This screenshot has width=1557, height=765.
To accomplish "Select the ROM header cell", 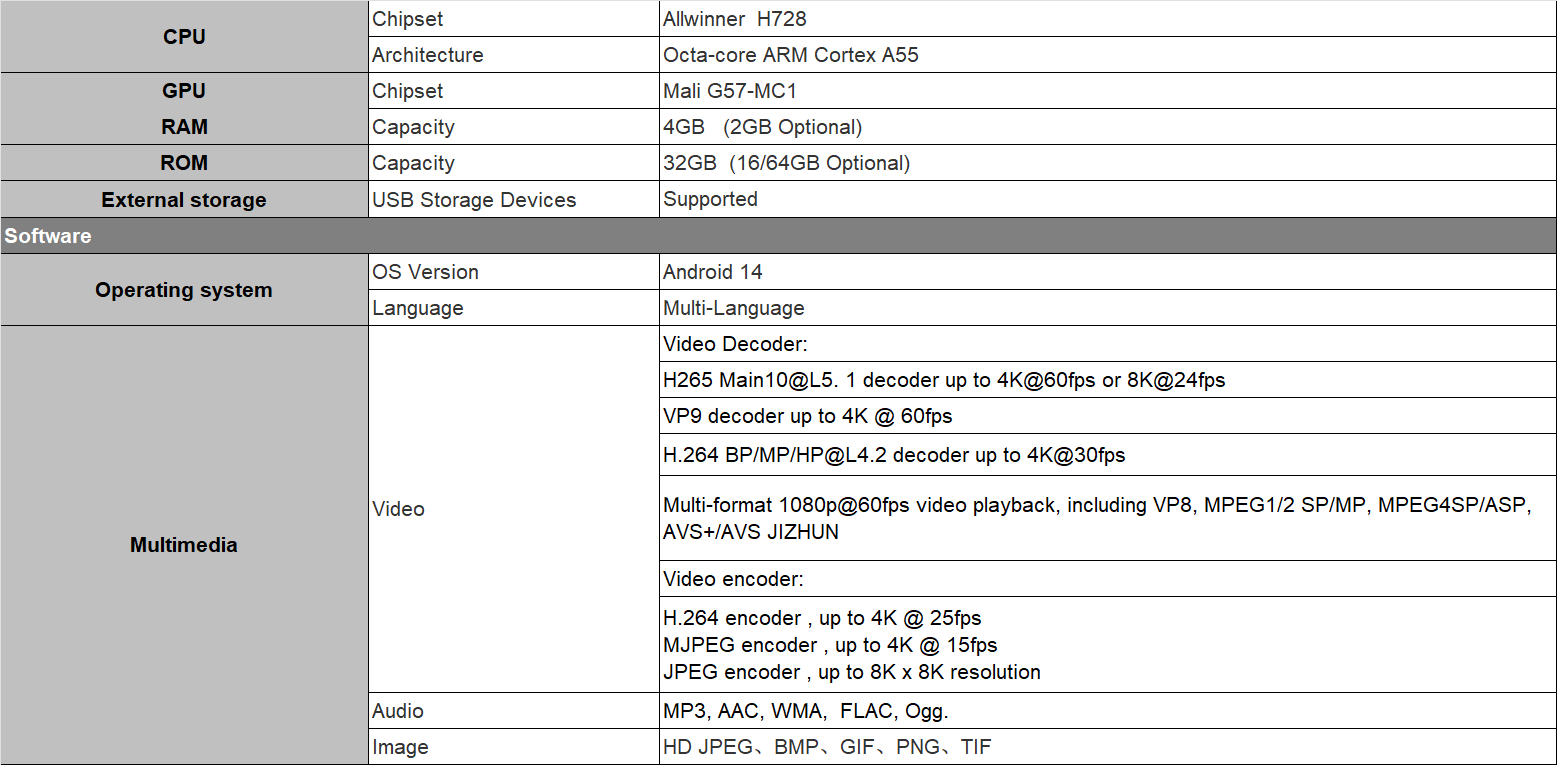I will (184, 163).
